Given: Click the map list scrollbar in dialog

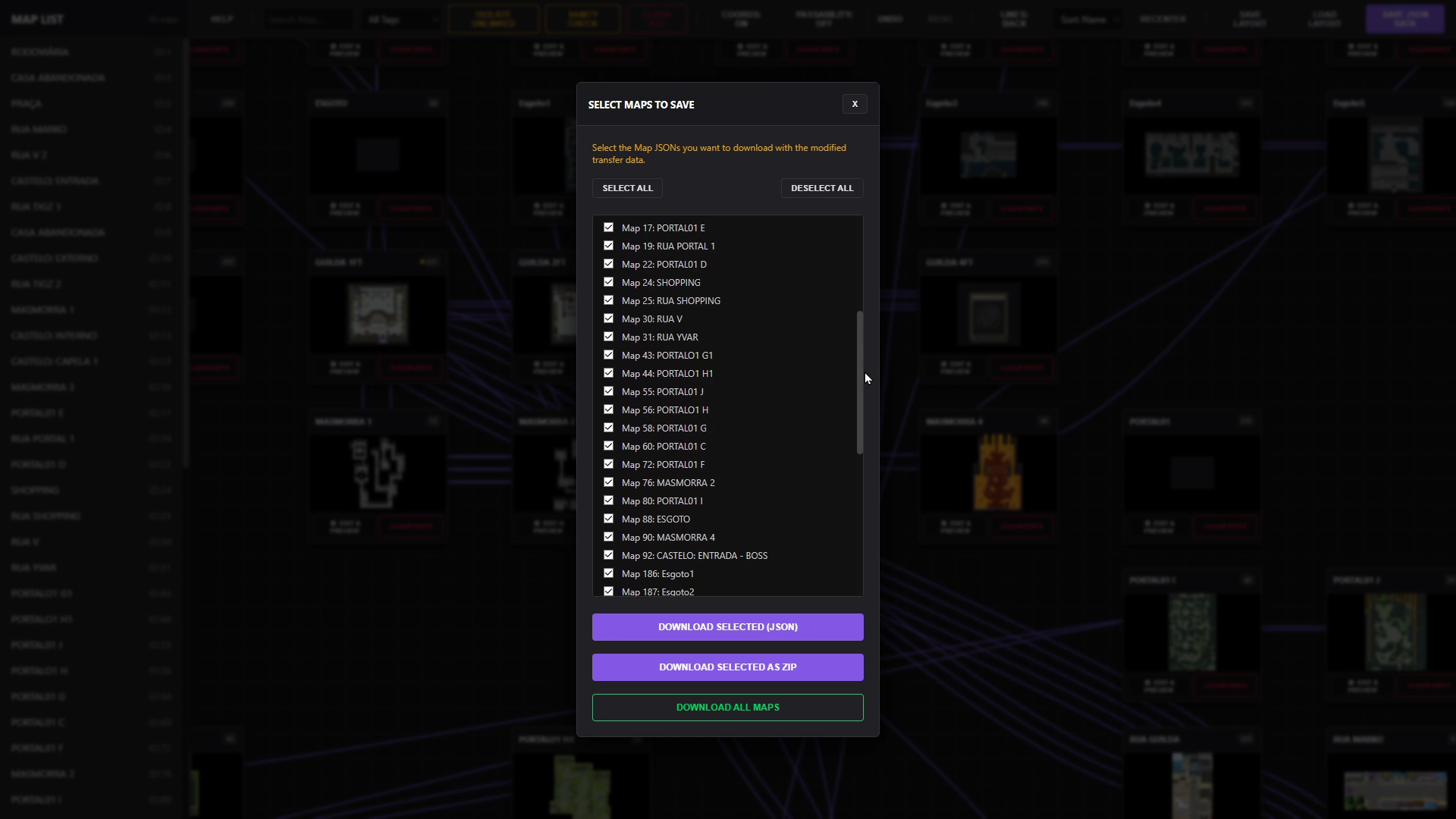Looking at the screenshot, I should tap(860, 382).
